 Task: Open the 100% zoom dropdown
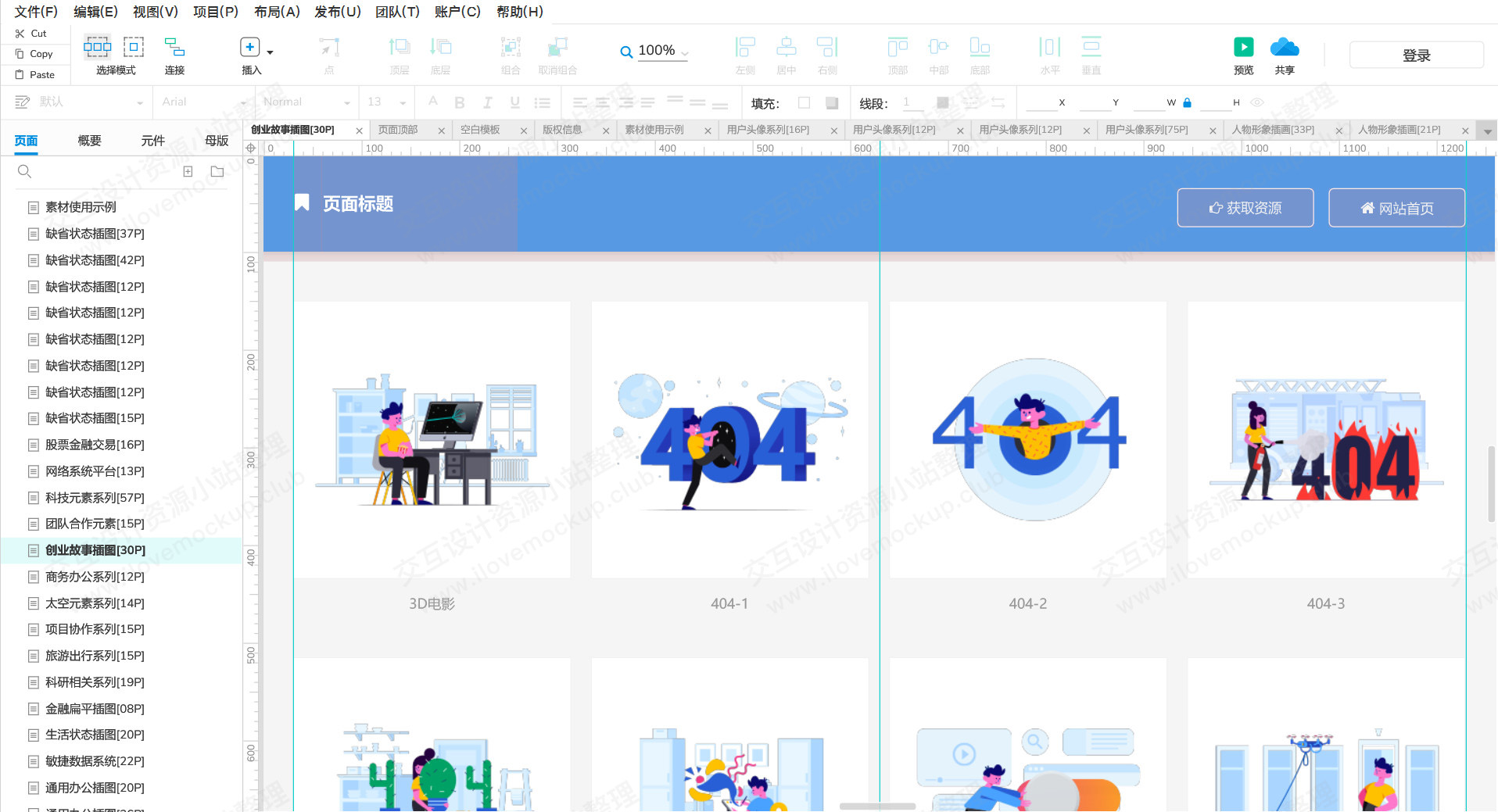(x=662, y=51)
